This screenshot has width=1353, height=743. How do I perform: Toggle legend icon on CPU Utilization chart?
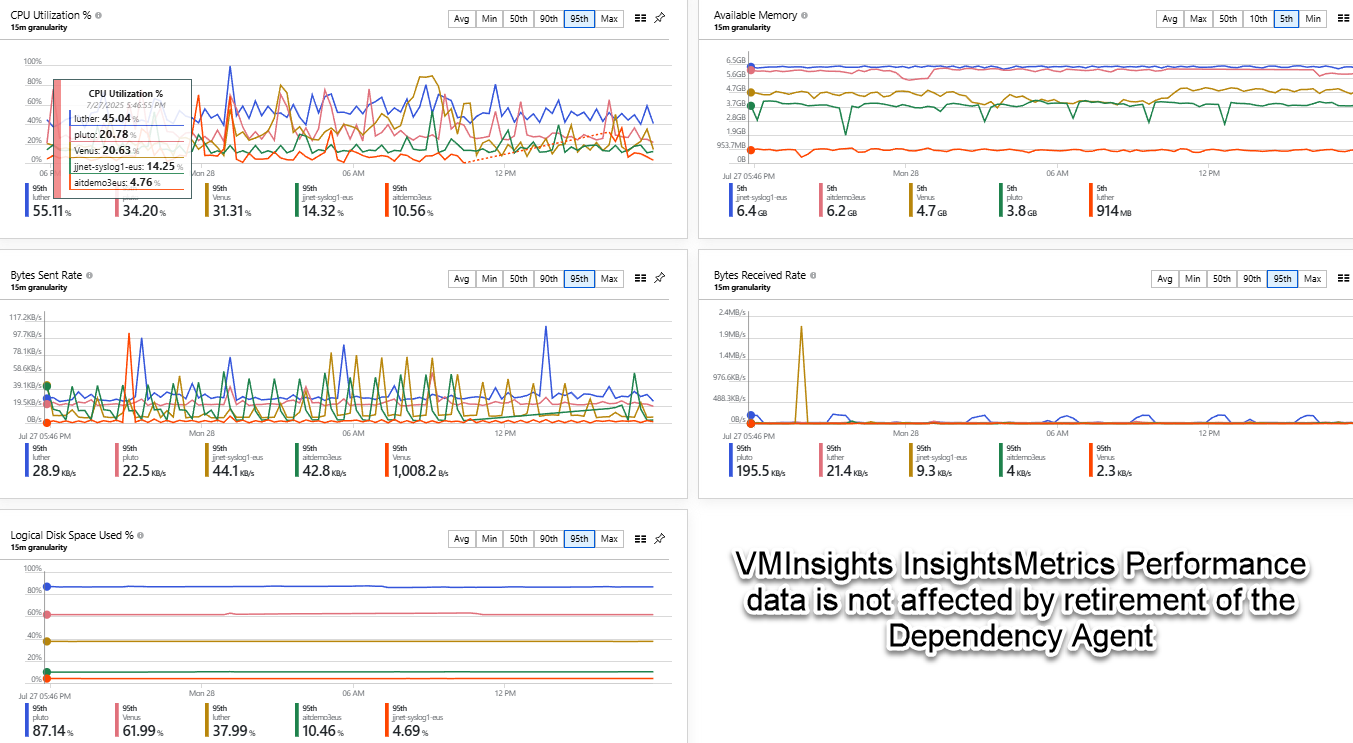point(640,19)
